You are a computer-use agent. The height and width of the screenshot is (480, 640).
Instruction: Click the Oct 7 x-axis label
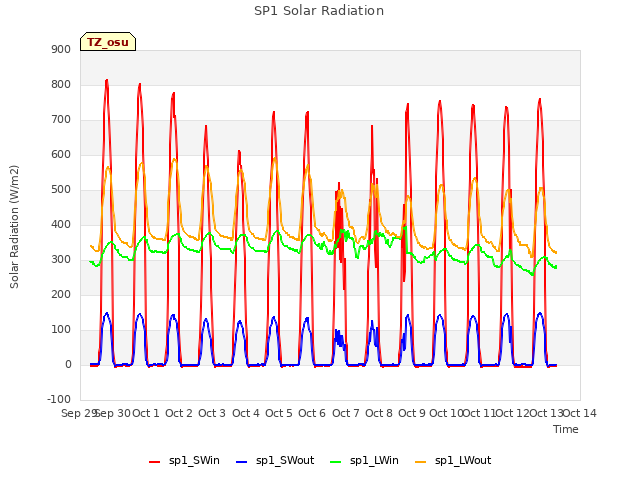pos(346,413)
